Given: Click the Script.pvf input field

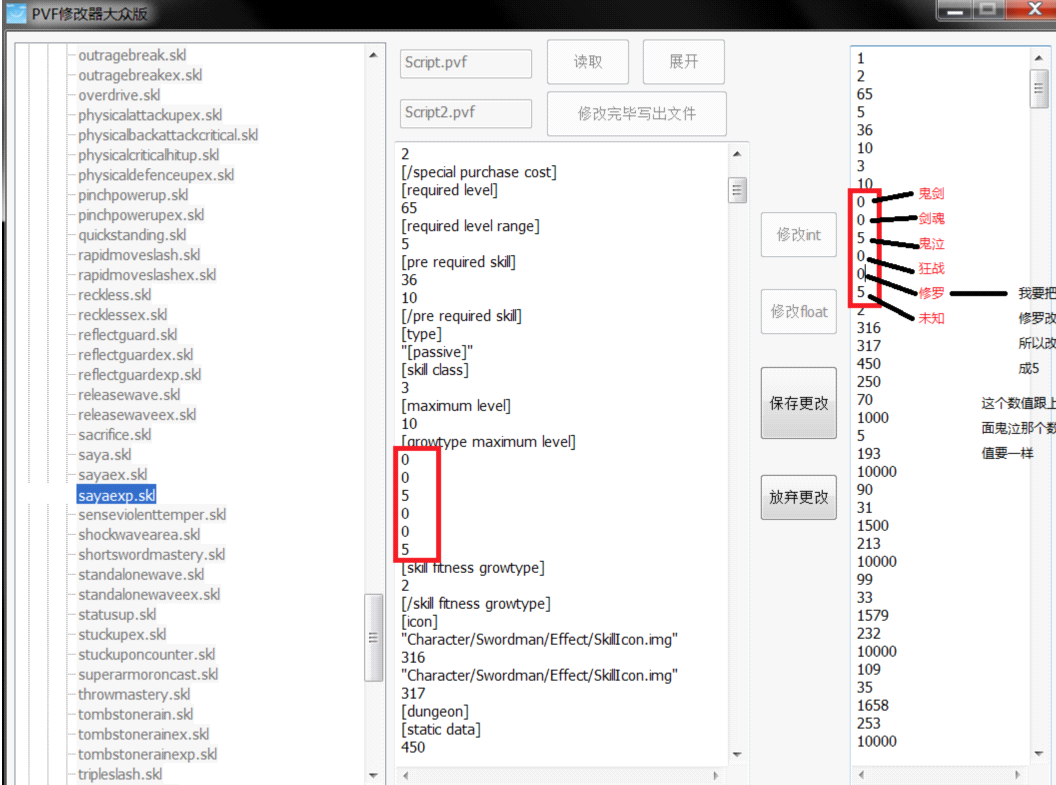Looking at the screenshot, I should pos(465,63).
